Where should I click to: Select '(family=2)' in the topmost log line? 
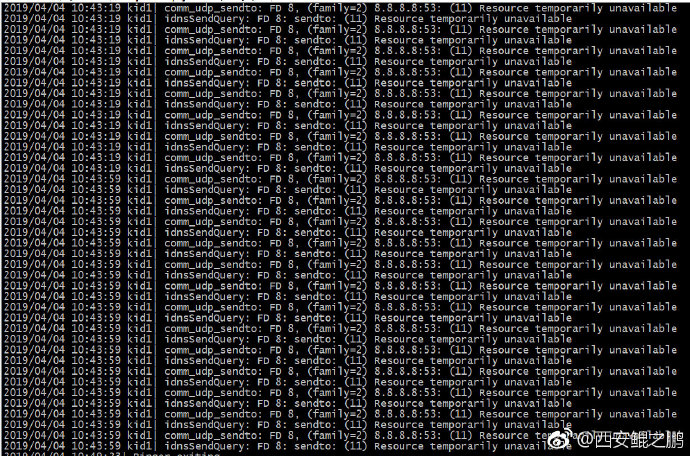337,8
